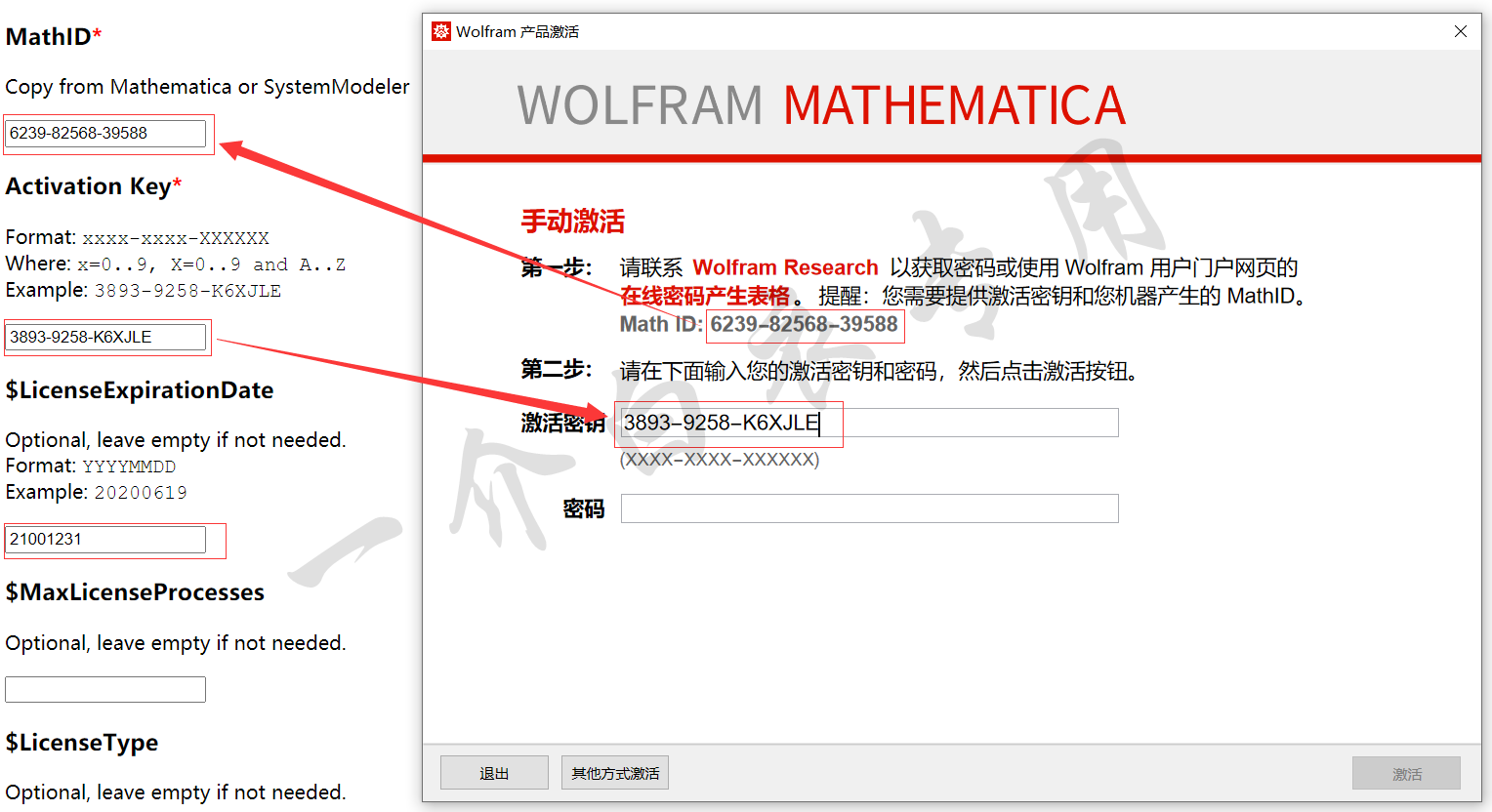Click the text Copy from Mathematica or SystemModeler

pos(207,87)
